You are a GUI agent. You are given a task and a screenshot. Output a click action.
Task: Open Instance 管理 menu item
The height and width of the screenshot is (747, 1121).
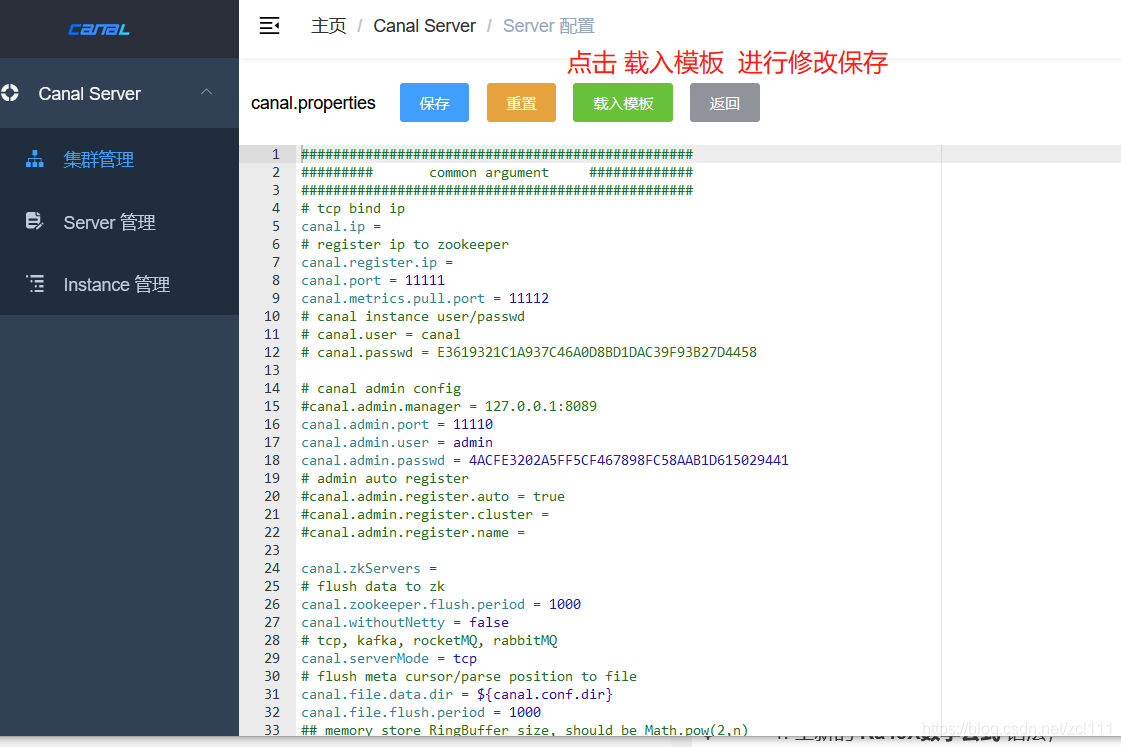pos(119,285)
